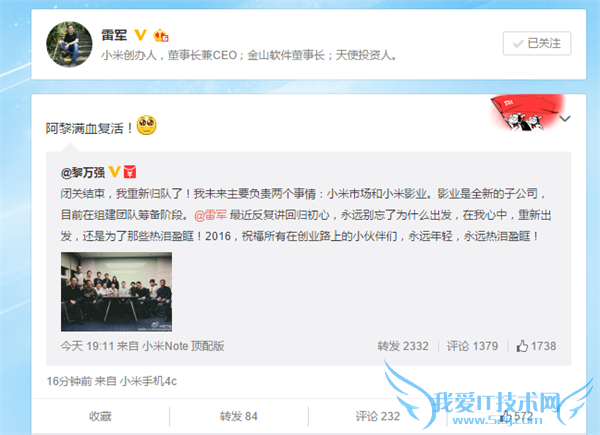Viewport: 600px width, 435px height.
Task: Click the wide-eyed emoji after 阿黎满血复活
Action: 147,125
